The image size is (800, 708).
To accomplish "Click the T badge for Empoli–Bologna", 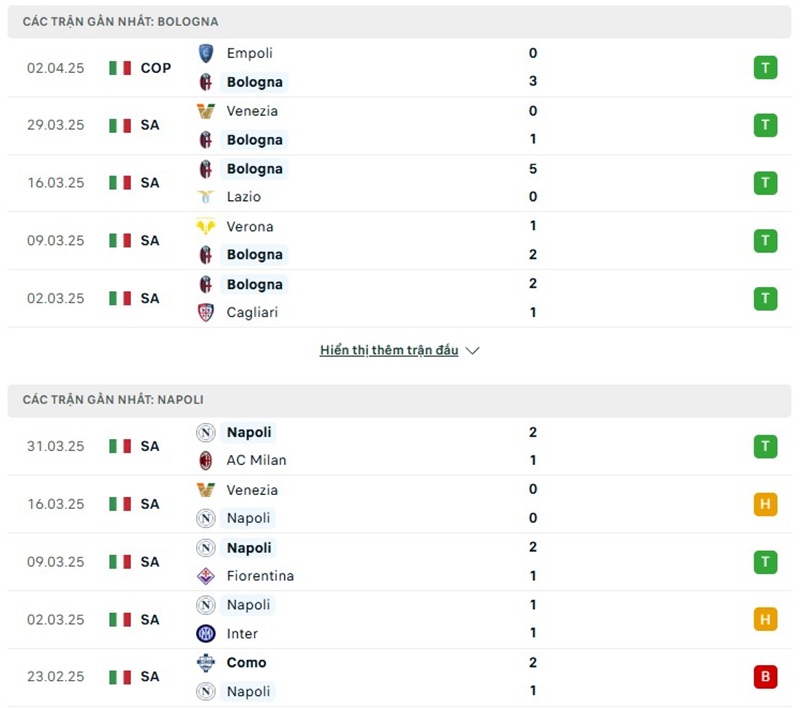I will click(765, 68).
